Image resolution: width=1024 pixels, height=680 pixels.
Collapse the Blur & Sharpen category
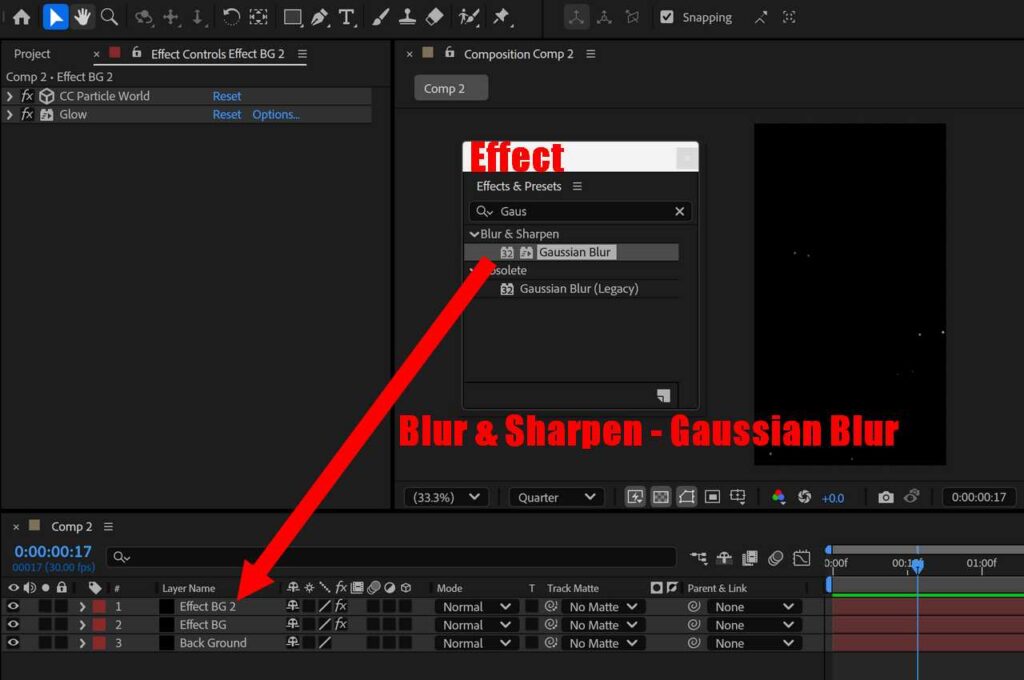coord(473,234)
